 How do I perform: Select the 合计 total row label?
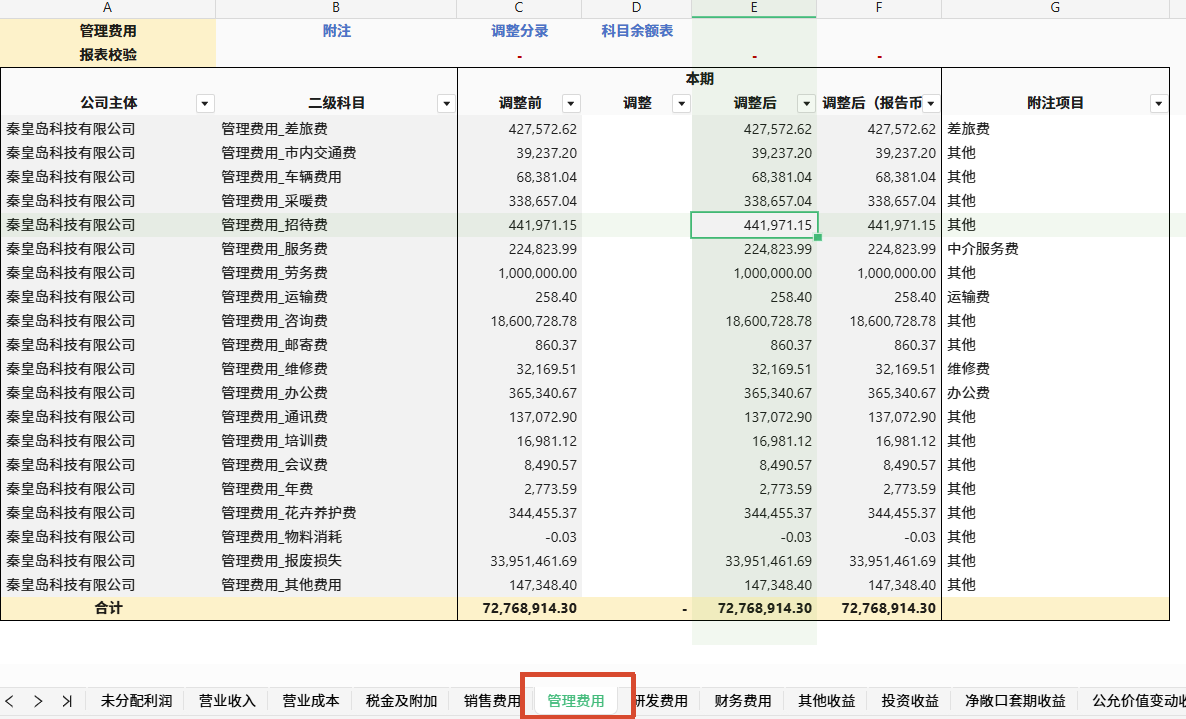pyautogui.click(x=108, y=609)
